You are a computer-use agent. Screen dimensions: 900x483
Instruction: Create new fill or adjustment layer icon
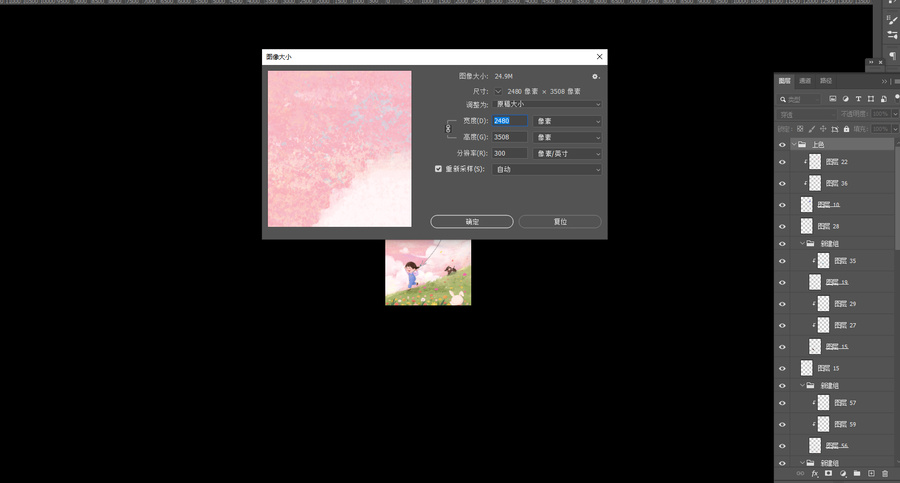click(843, 474)
